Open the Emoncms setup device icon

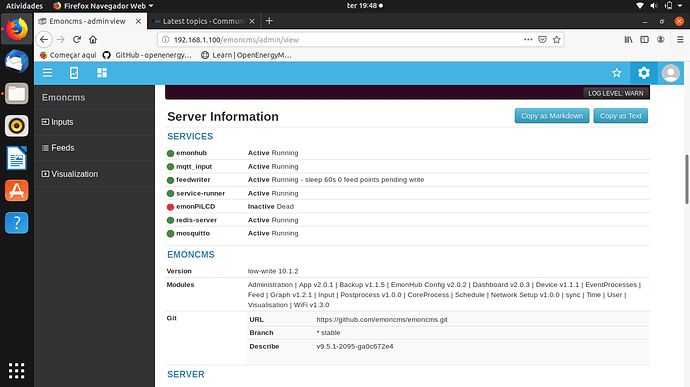[x=74, y=73]
